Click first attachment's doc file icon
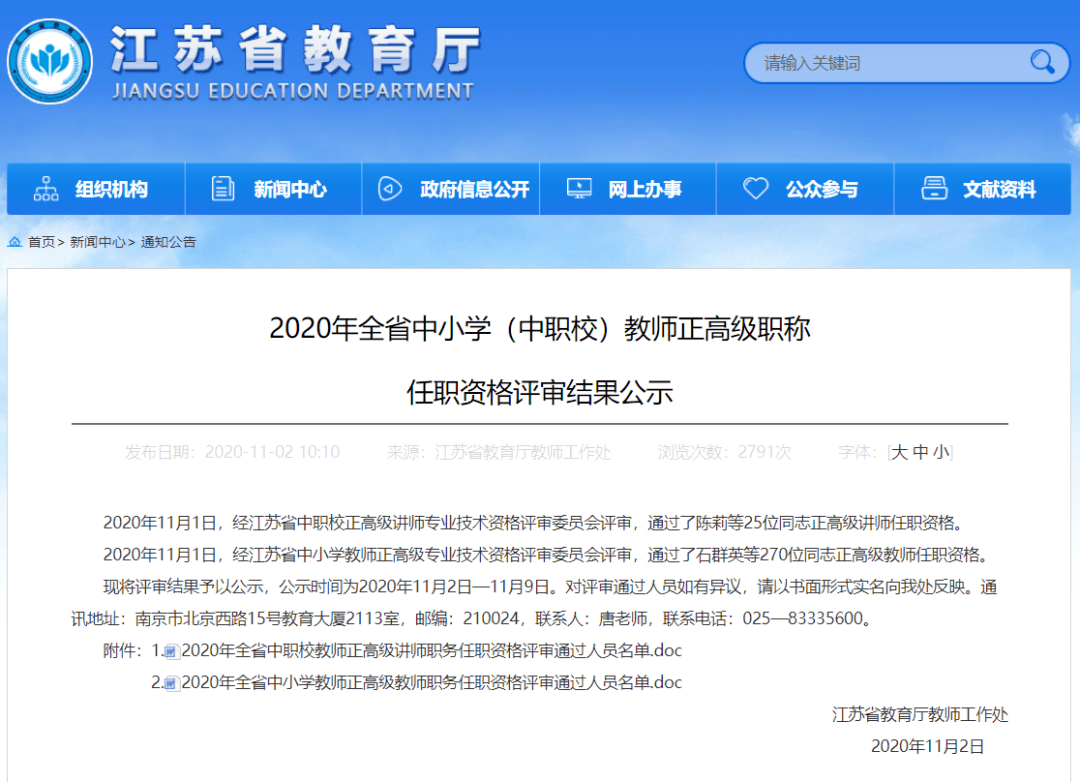 click(x=171, y=652)
